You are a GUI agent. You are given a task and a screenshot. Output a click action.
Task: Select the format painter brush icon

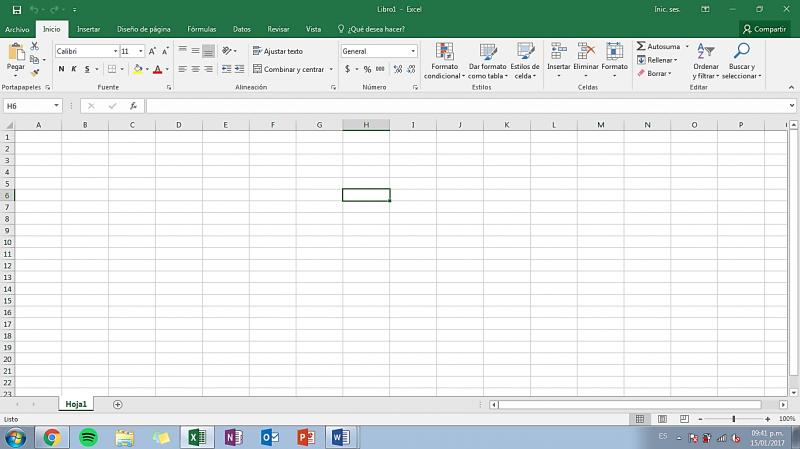coord(36,73)
